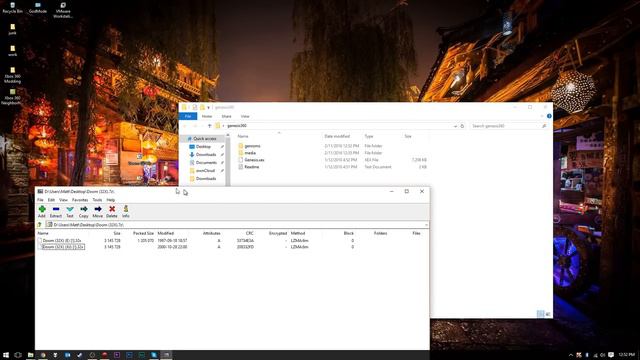Click the up-folder icon beside 7-Zip path
The width and height of the screenshot is (640, 360).
pyautogui.click(x=40, y=225)
